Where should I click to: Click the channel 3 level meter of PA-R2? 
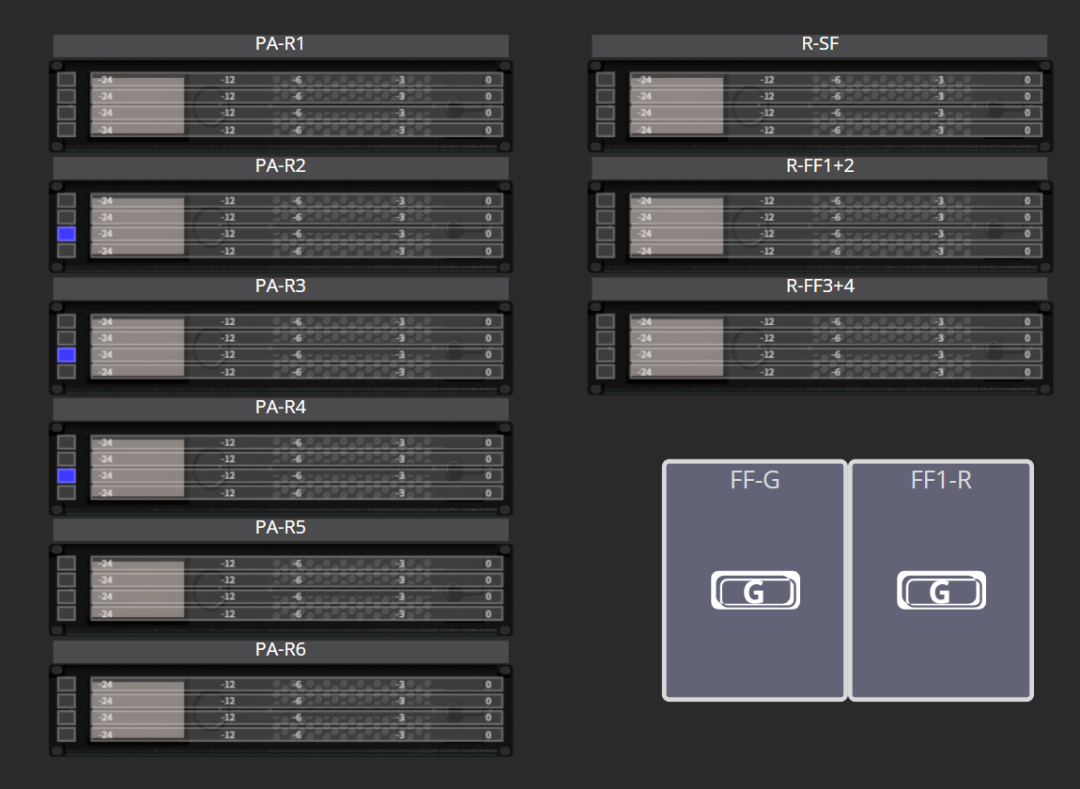pyautogui.click(x=296, y=233)
